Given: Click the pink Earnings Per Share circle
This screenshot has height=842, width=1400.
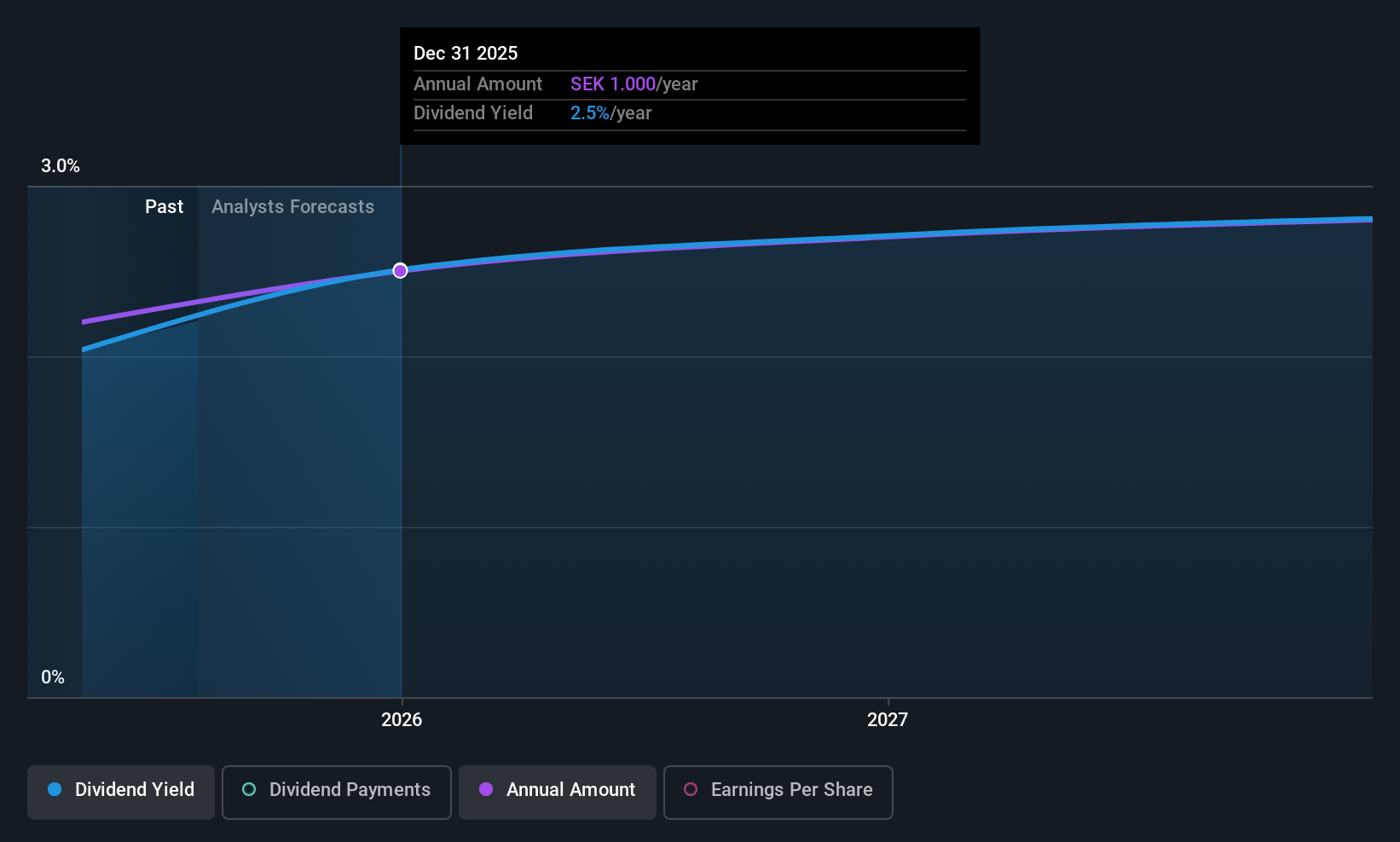Looking at the screenshot, I should 691,789.
